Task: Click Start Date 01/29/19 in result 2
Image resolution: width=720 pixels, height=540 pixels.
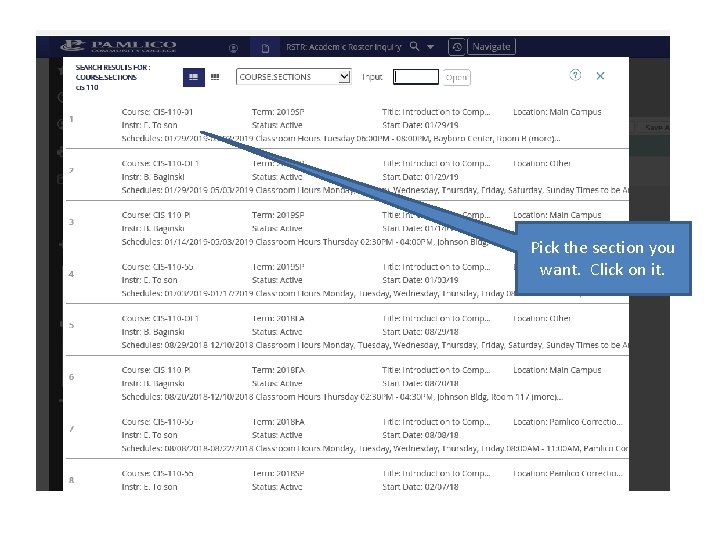Action: [x=420, y=177]
